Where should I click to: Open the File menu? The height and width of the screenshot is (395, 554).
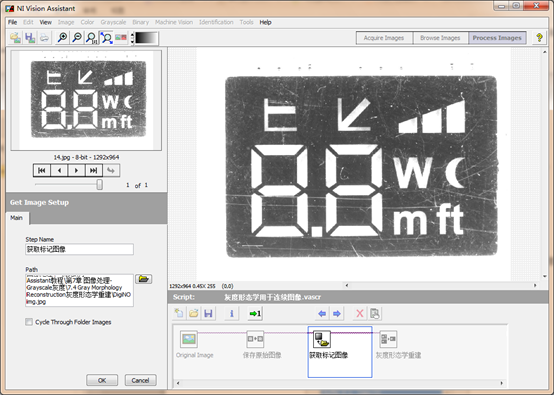[x=12, y=22]
